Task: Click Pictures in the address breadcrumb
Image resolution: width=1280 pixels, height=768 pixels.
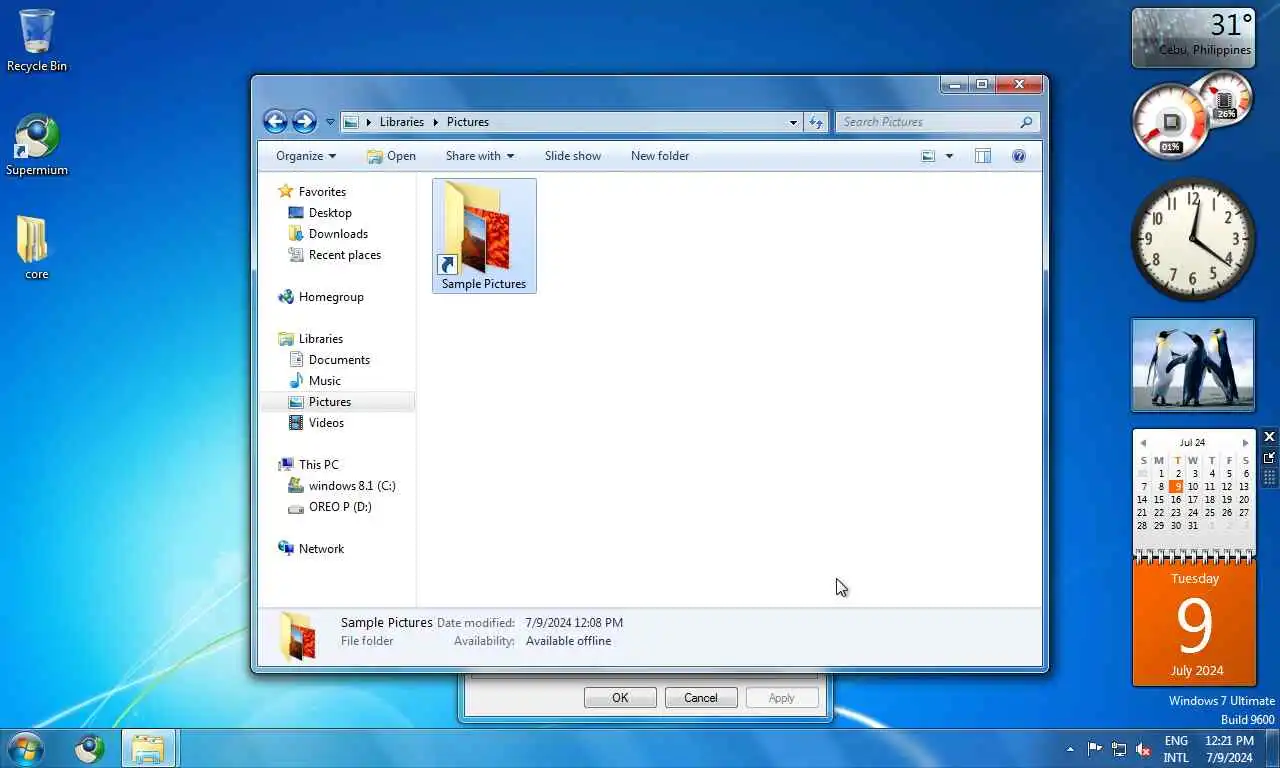Action: [468, 122]
